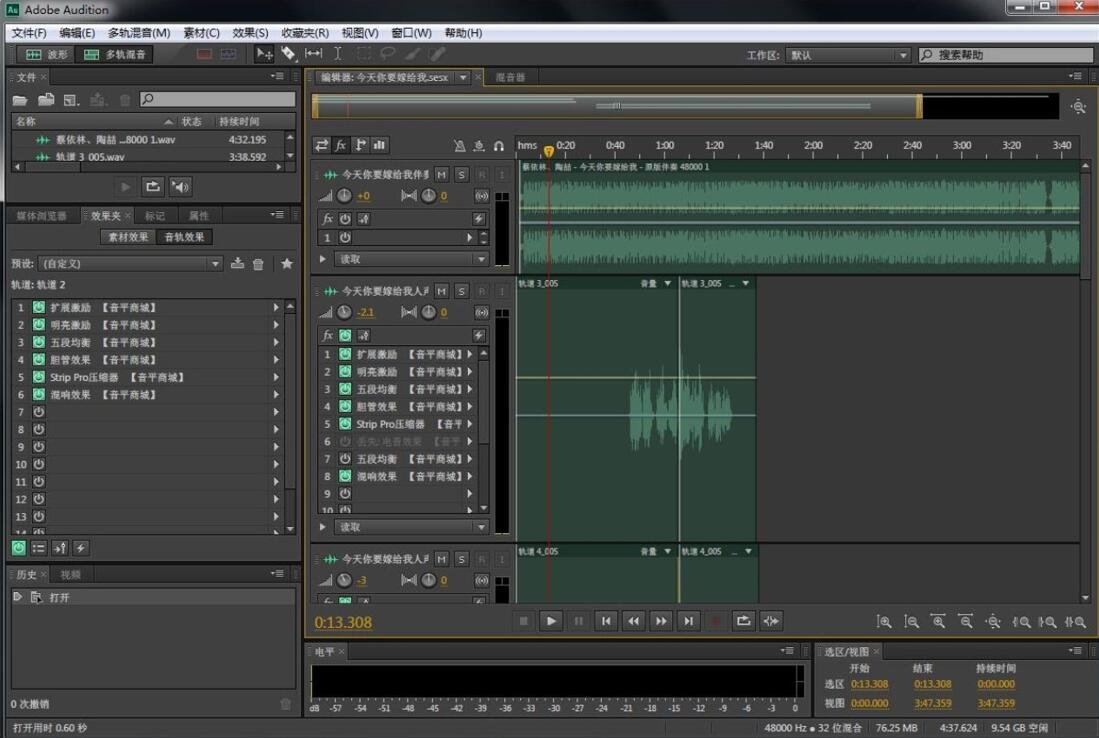Adjust third track pan knob
The image size is (1099, 738).
click(x=428, y=580)
